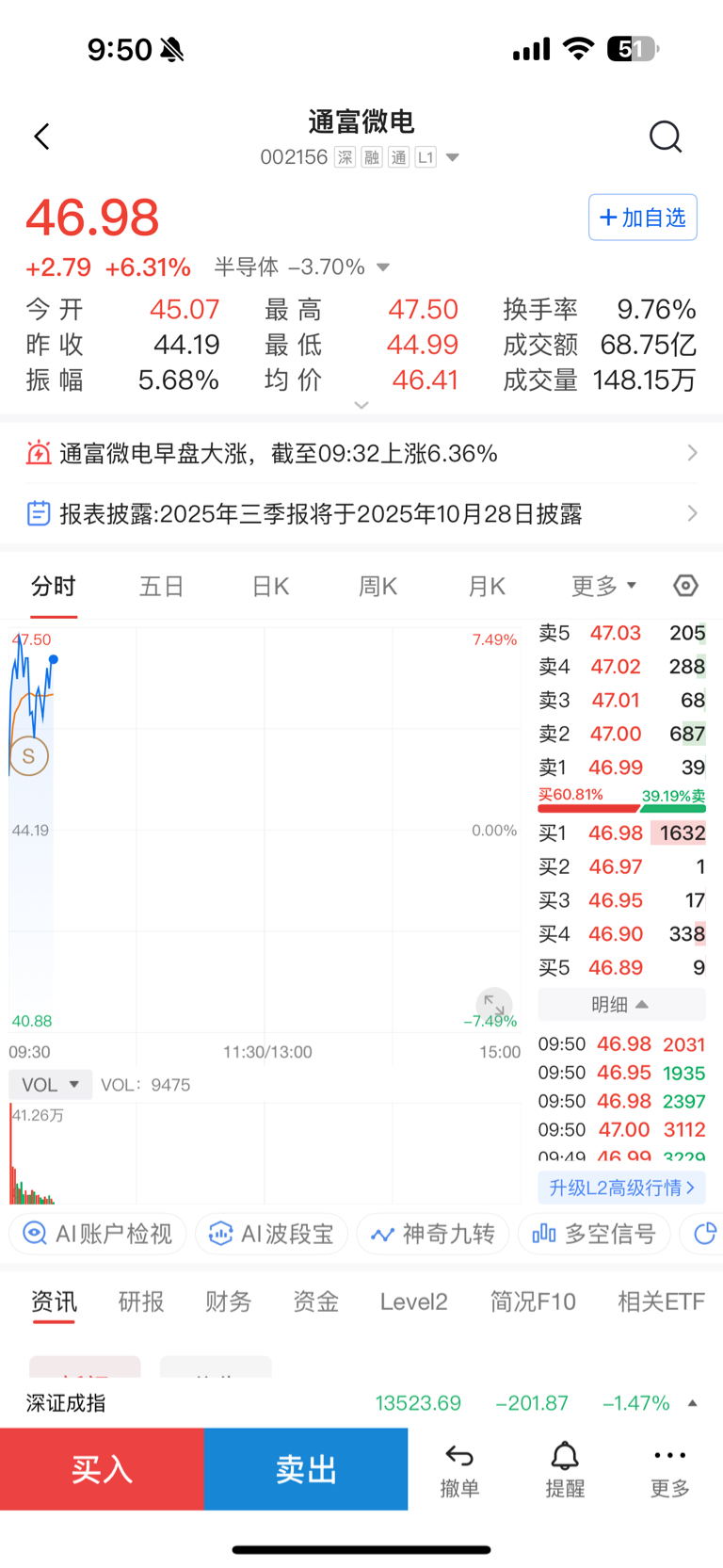Screen dimensions: 723x1568
Task: Select 资讯 info tab
Action: tap(54, 1301)
